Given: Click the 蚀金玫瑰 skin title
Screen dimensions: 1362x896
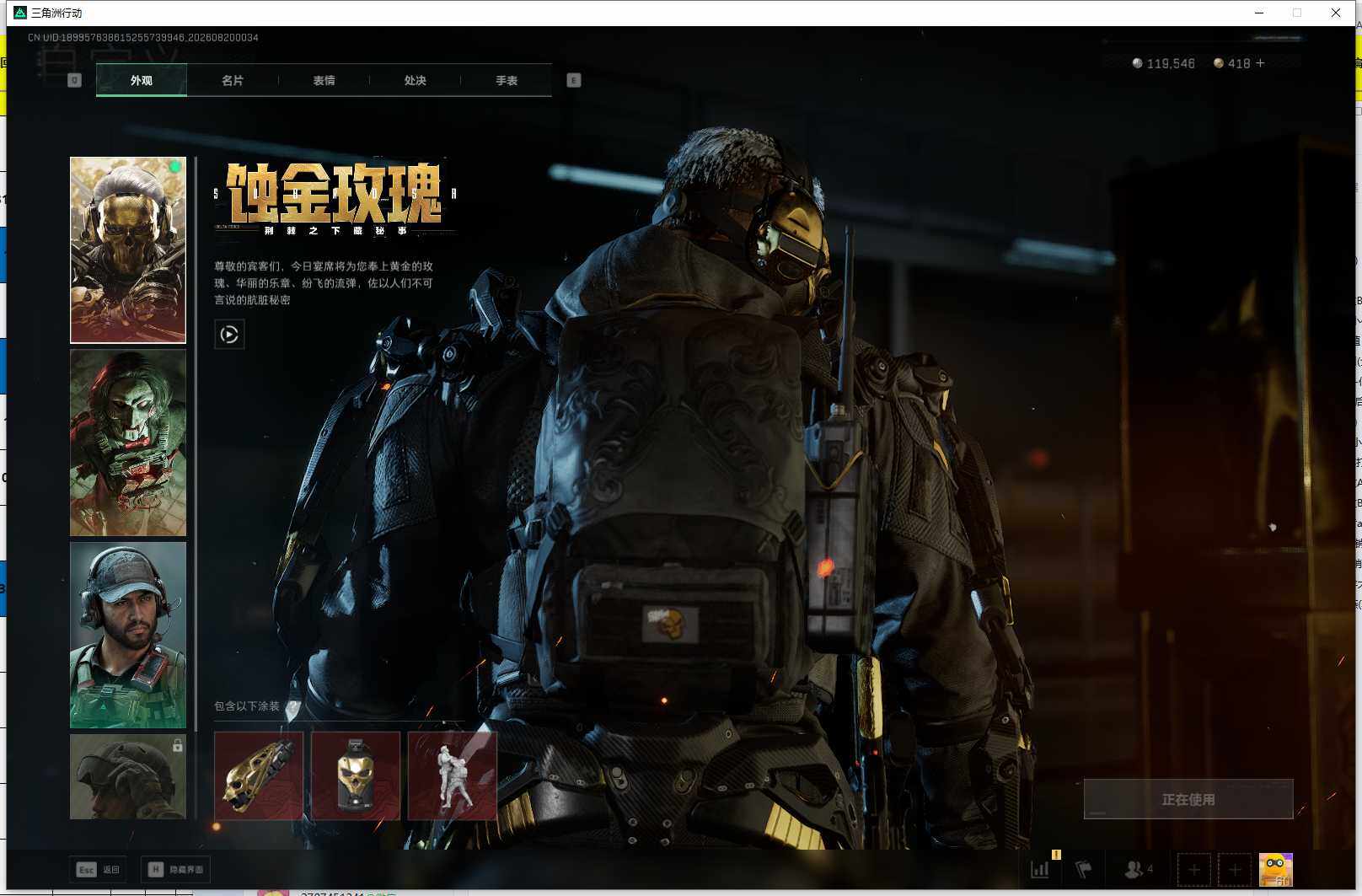Looking at the screenshot, I should [x=335, y=193].
